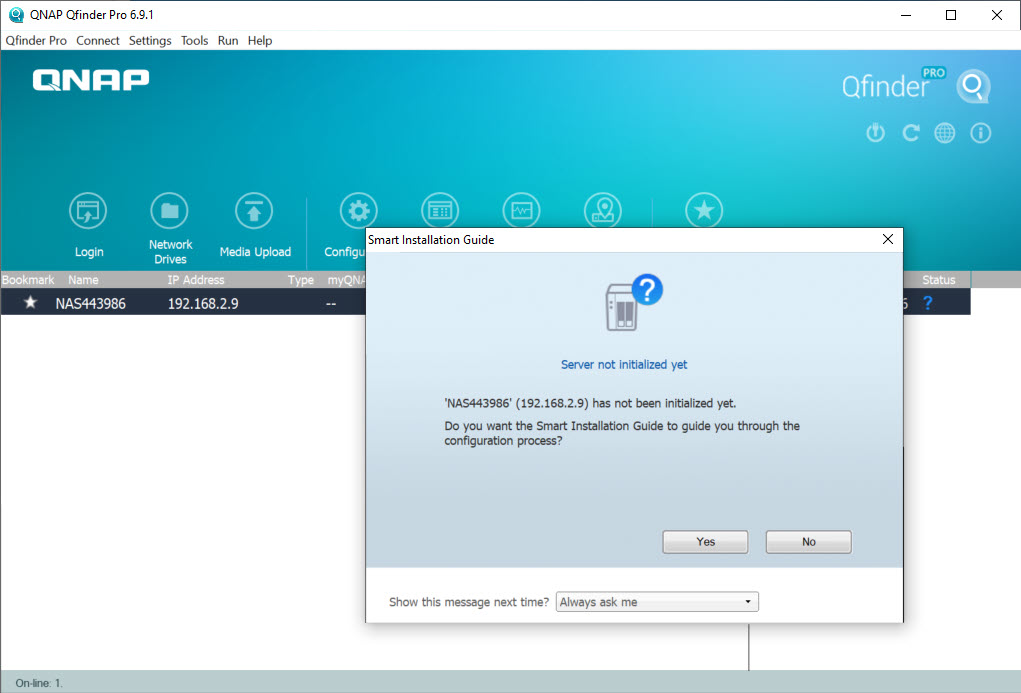
Task: Sort by the Name column header
Action: (x=83, y=280)
